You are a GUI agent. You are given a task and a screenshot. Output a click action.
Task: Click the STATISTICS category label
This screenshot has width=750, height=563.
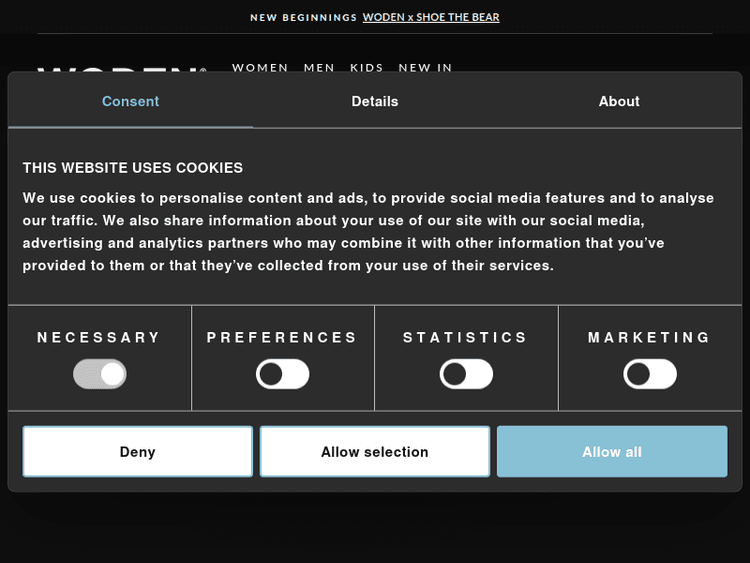point(466,338)
